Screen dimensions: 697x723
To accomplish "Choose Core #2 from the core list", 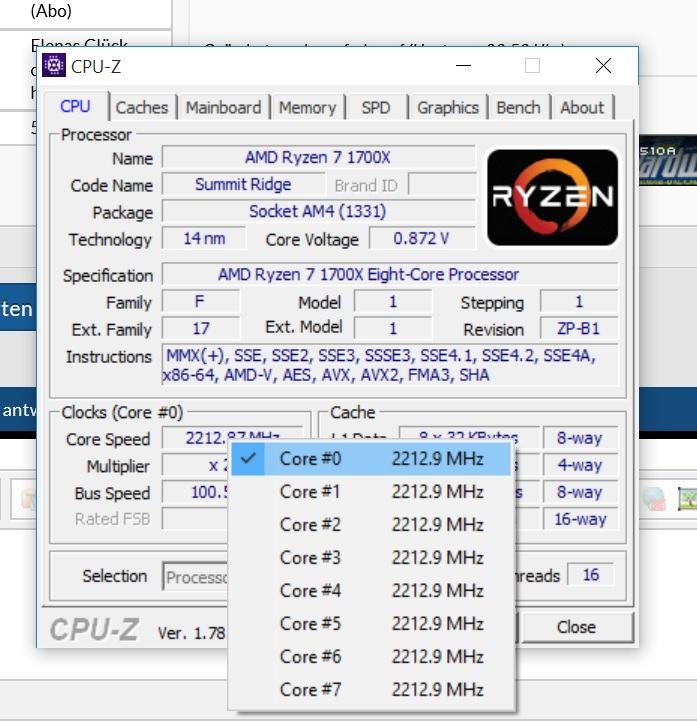I will 371,525.
